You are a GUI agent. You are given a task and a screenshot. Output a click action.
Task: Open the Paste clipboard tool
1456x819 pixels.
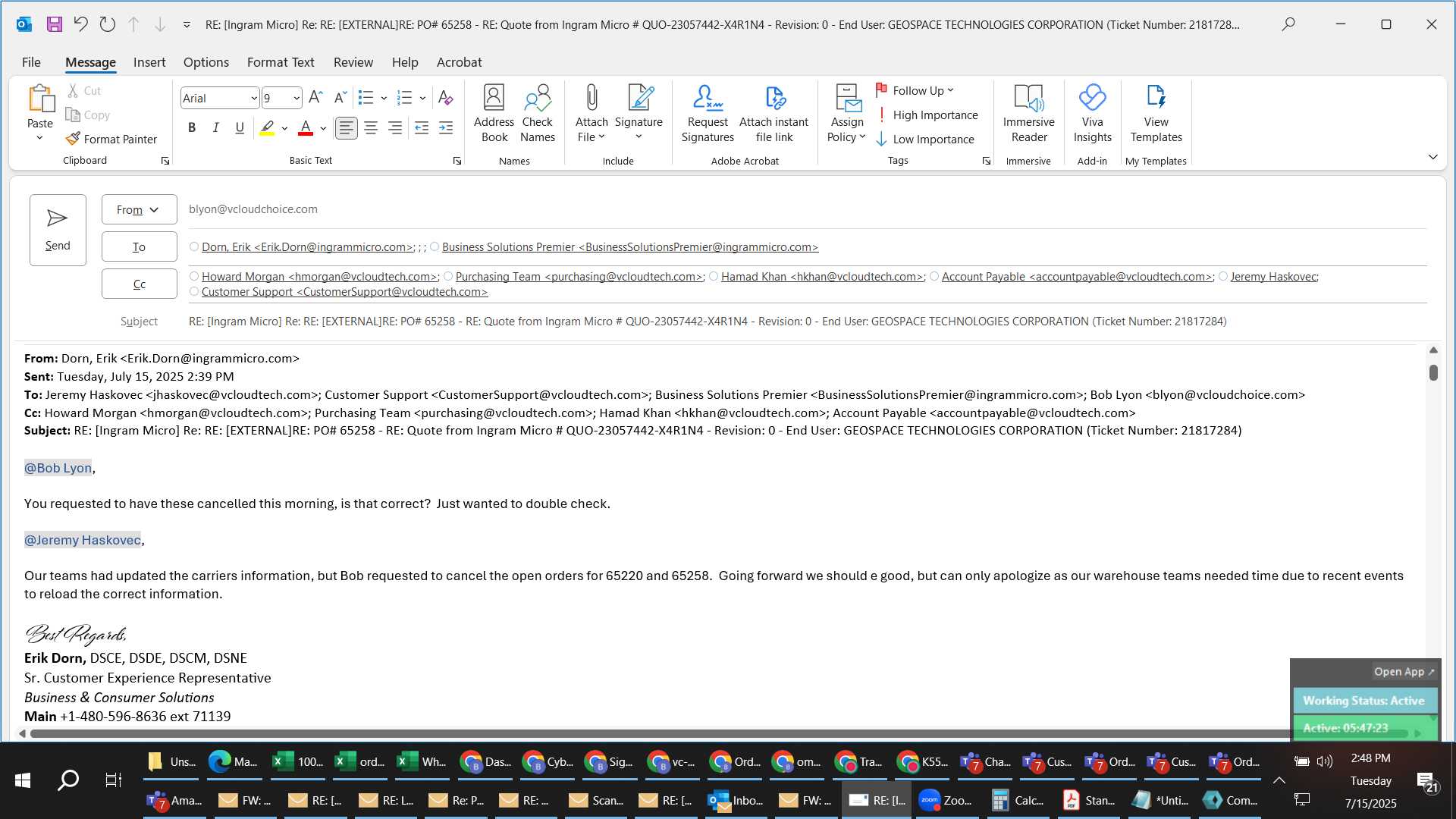[x=40, y=114]
